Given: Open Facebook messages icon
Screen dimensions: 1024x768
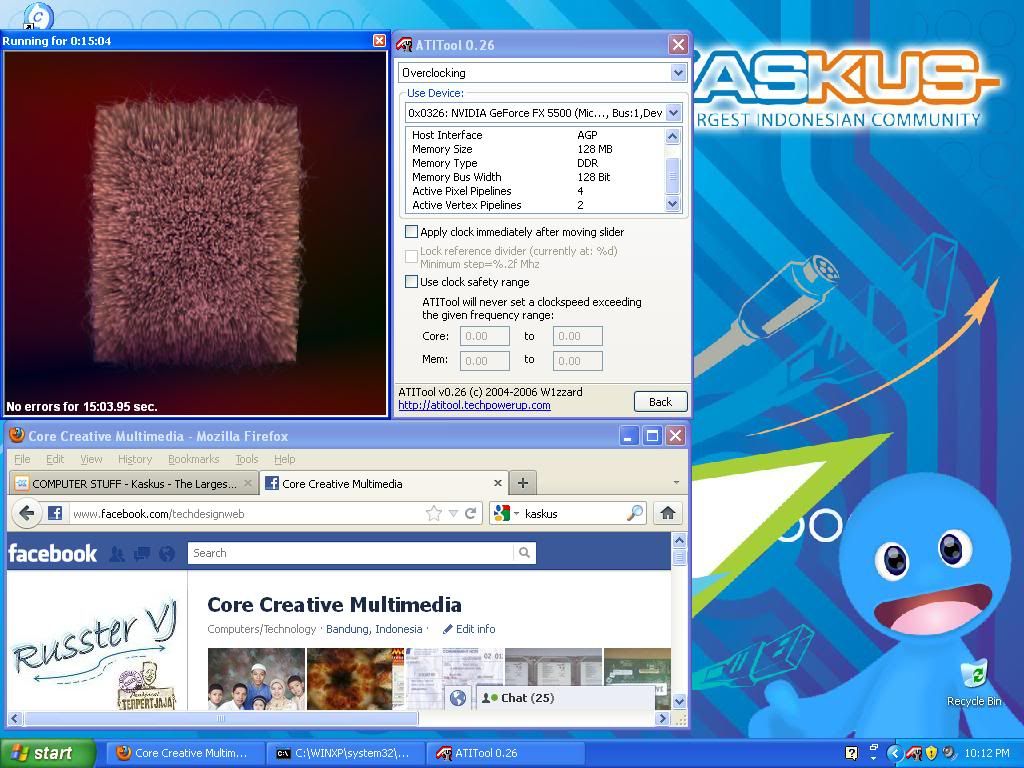Looking at the screenshot, I should tap(142, 554).
